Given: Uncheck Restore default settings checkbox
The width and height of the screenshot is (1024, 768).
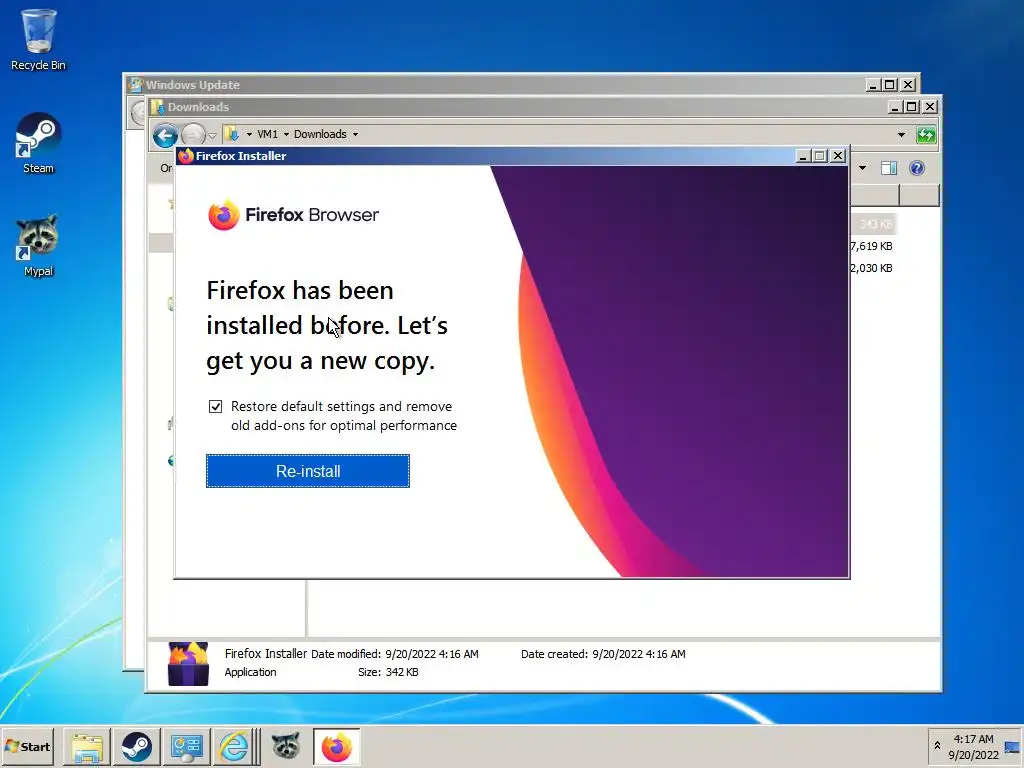Looking at the screenshot, I should [x=216, y=406].
